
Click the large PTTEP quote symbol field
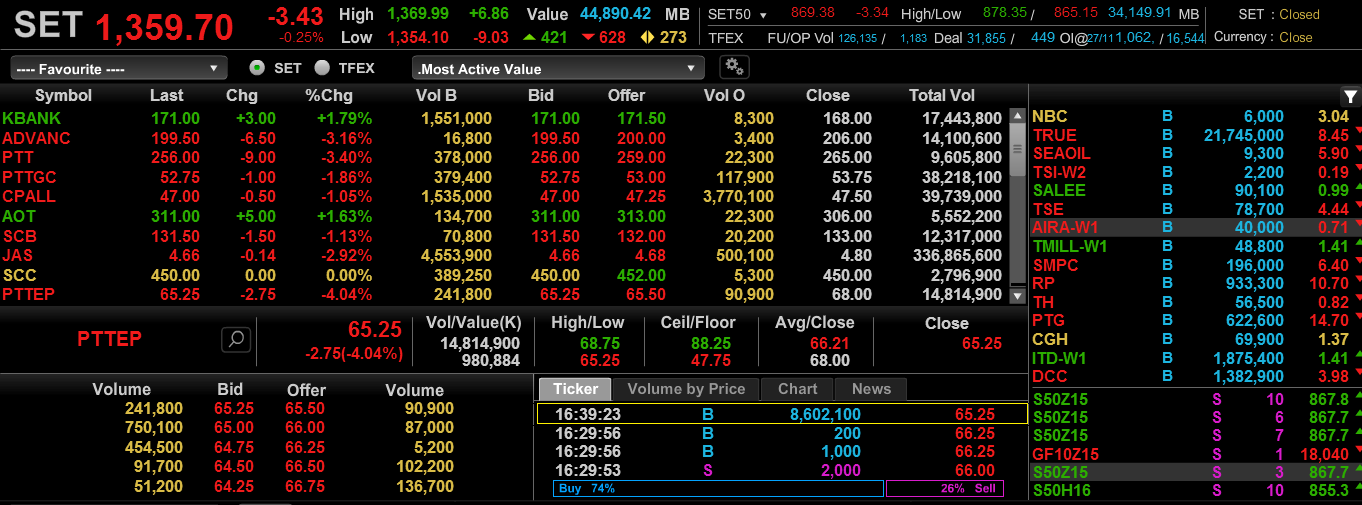click(x=109, y=339)
